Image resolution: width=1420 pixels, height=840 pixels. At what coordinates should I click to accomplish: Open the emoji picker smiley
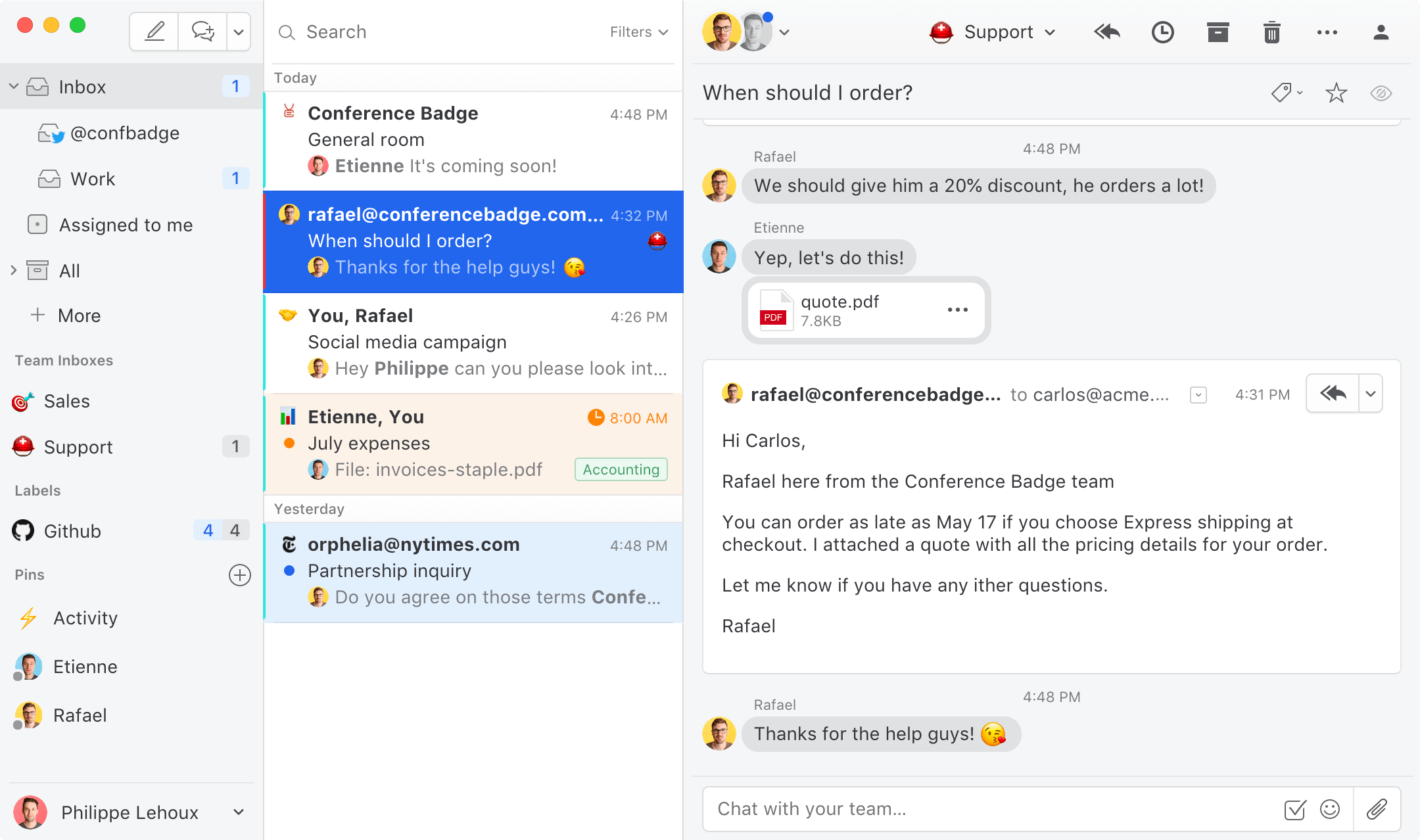pos(1329,809)
